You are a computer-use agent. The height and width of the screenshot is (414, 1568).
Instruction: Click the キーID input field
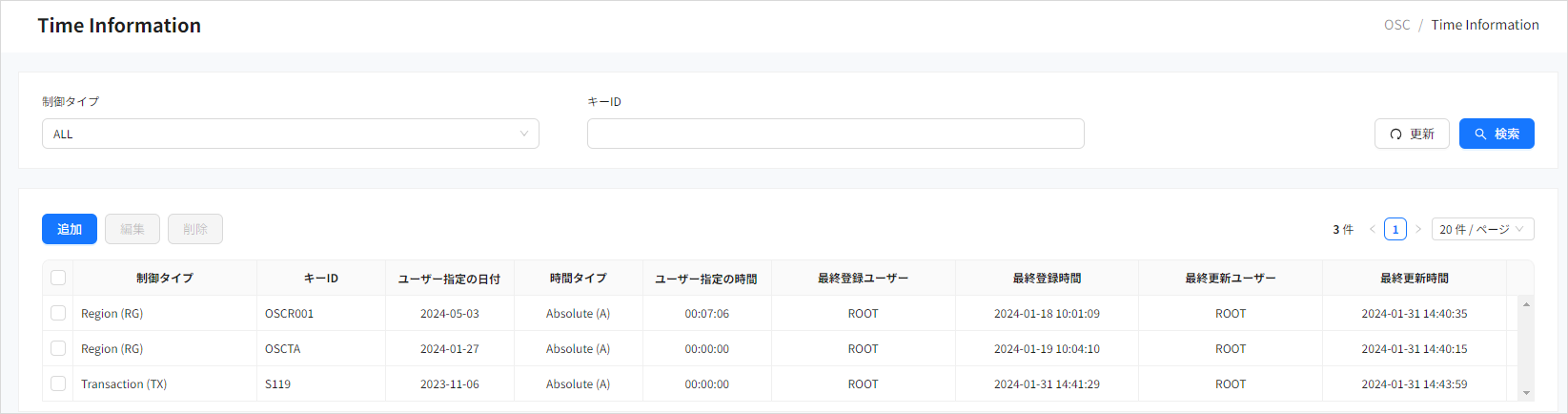835,134
